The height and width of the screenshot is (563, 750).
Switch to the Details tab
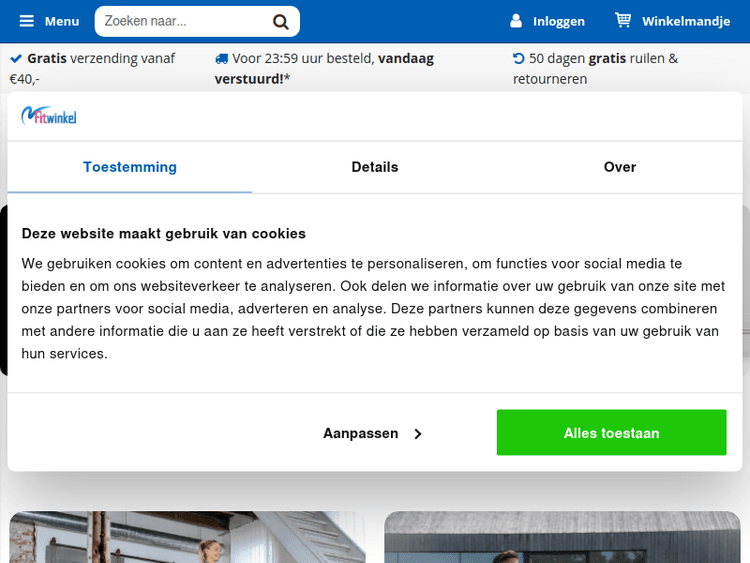click(x=375, y=167)
